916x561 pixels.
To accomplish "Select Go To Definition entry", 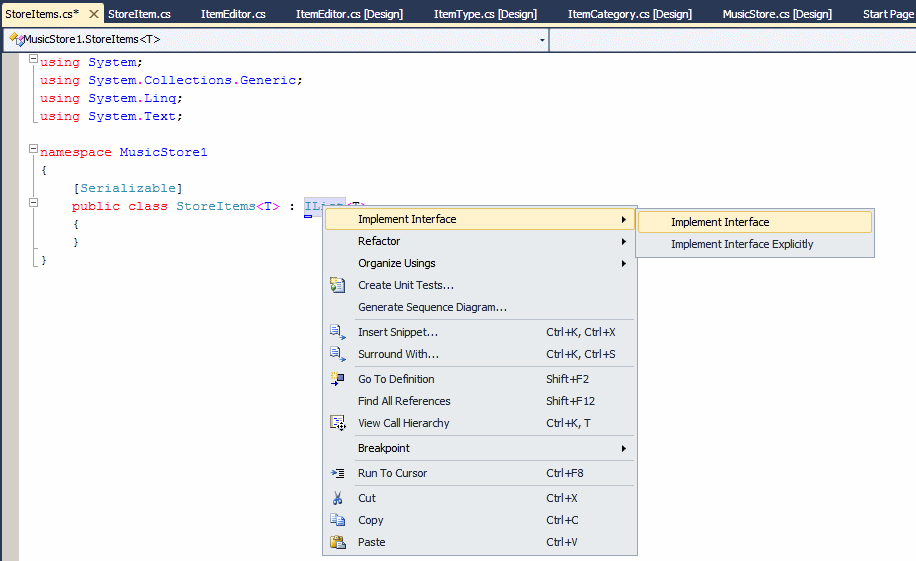I will (480, 379).
